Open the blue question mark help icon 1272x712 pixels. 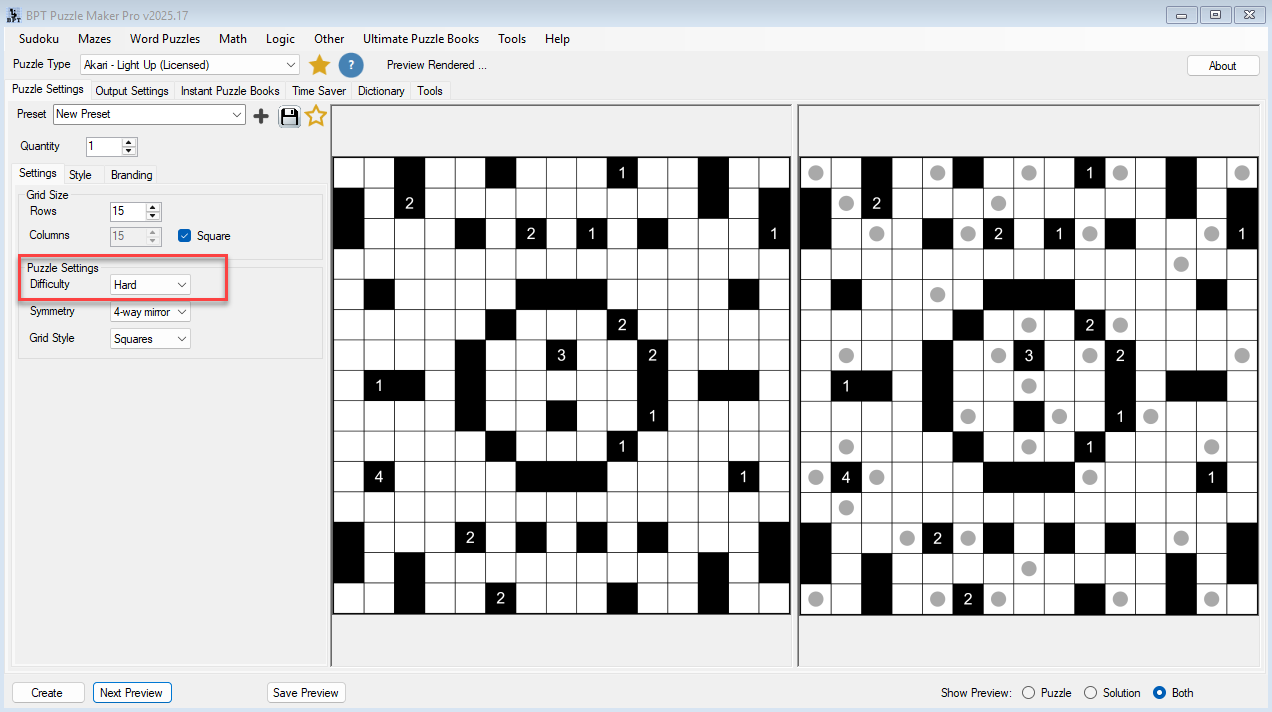click(350, 65)
